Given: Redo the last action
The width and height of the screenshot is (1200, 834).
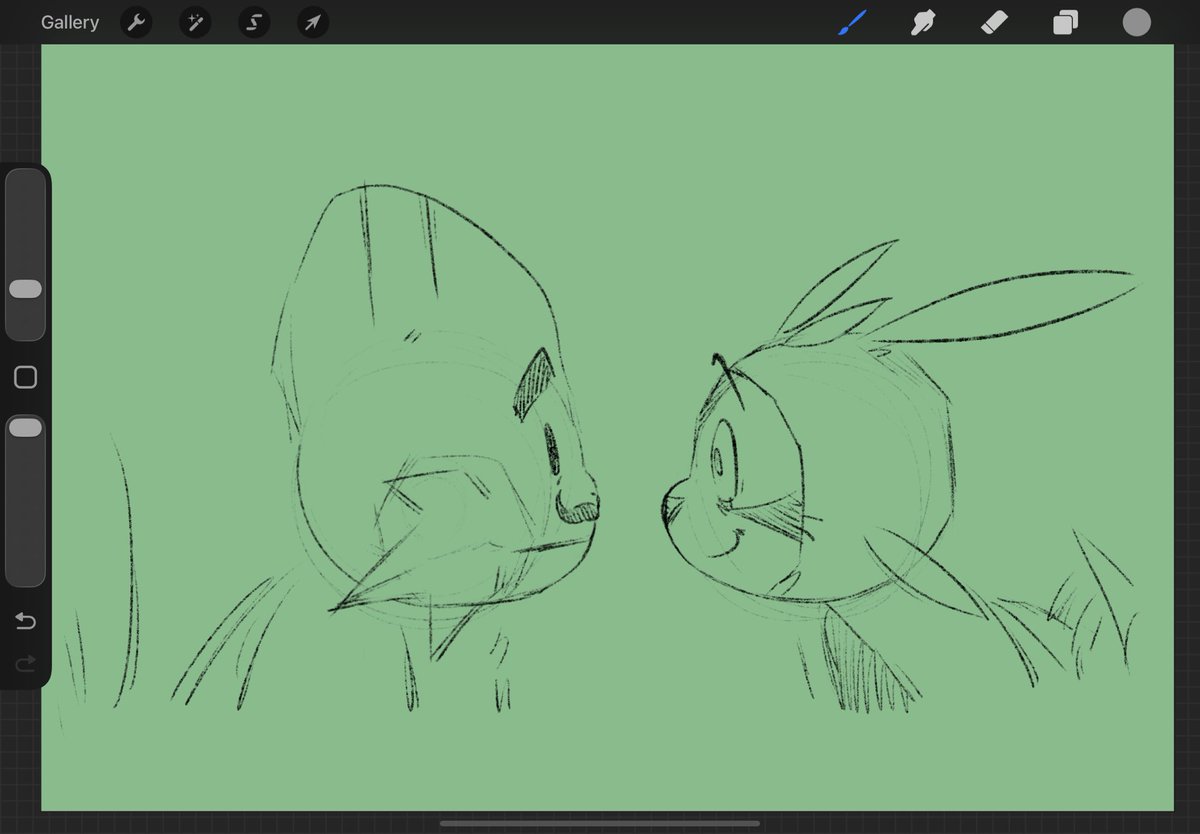Looking at the screenshot, I should [25, 662].
